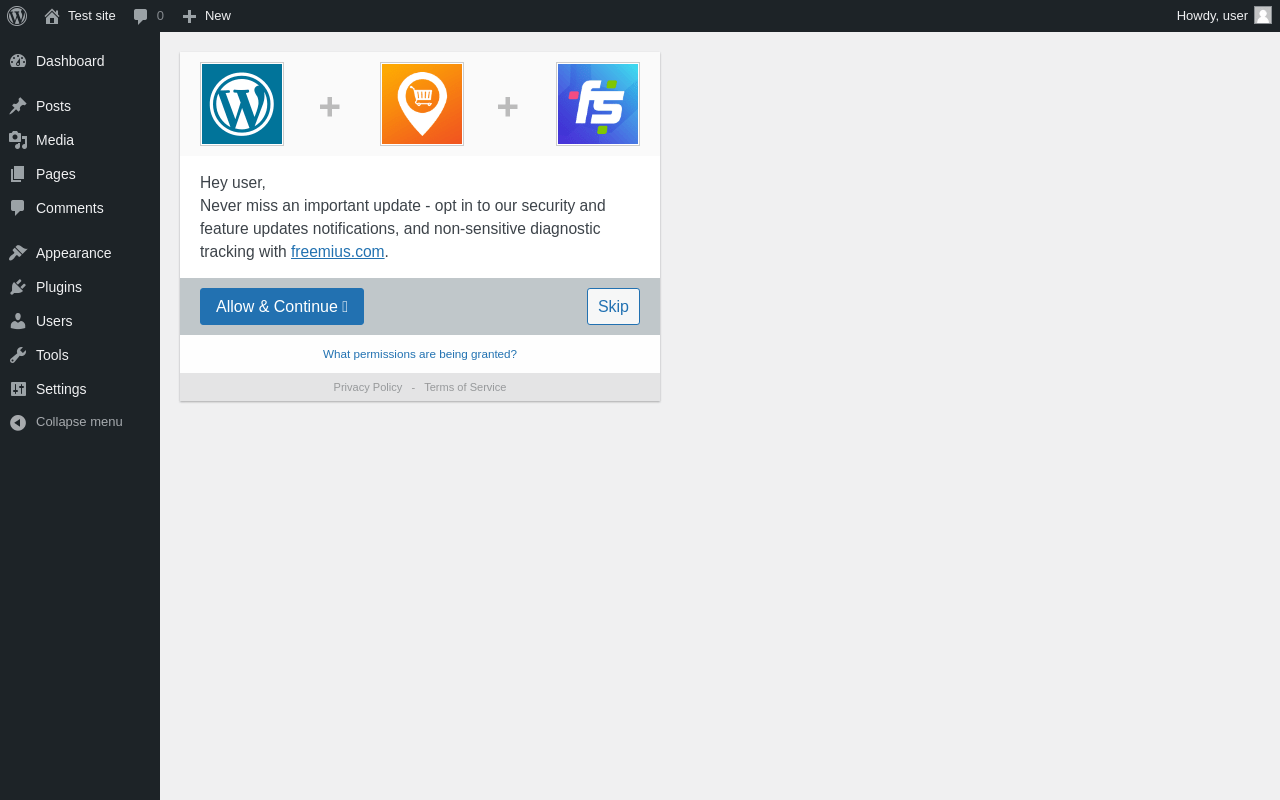Open the Howdy, user account menu
This screenshot has height=800, width=1280.
(x=1223, y=16)
